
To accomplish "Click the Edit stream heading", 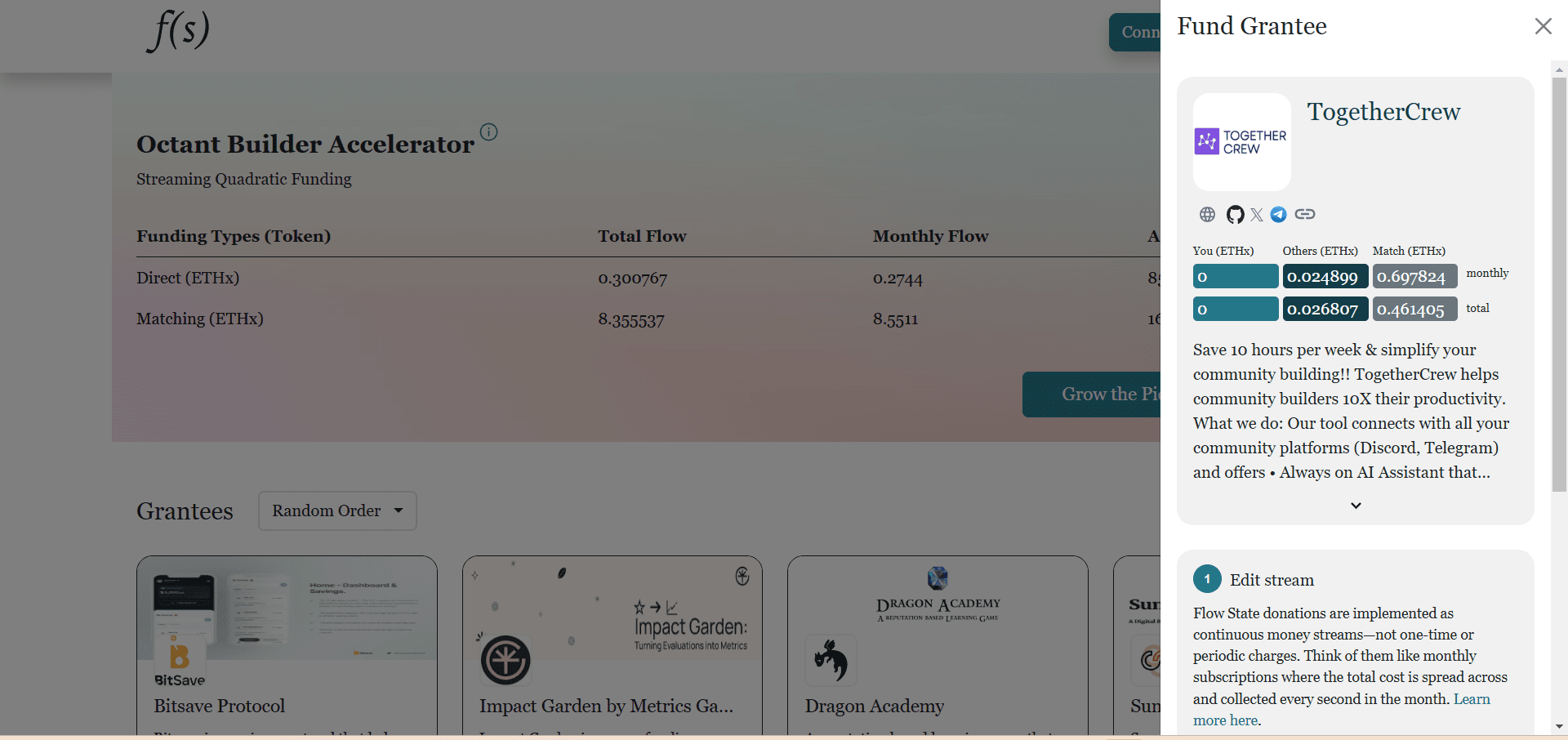I will (x=1272, y=580).
